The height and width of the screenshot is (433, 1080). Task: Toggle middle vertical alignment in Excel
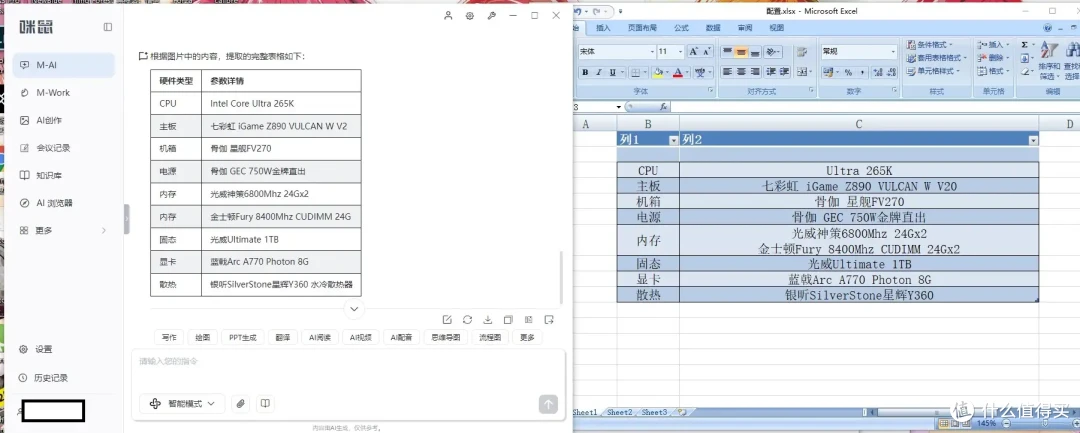point(741,52)
